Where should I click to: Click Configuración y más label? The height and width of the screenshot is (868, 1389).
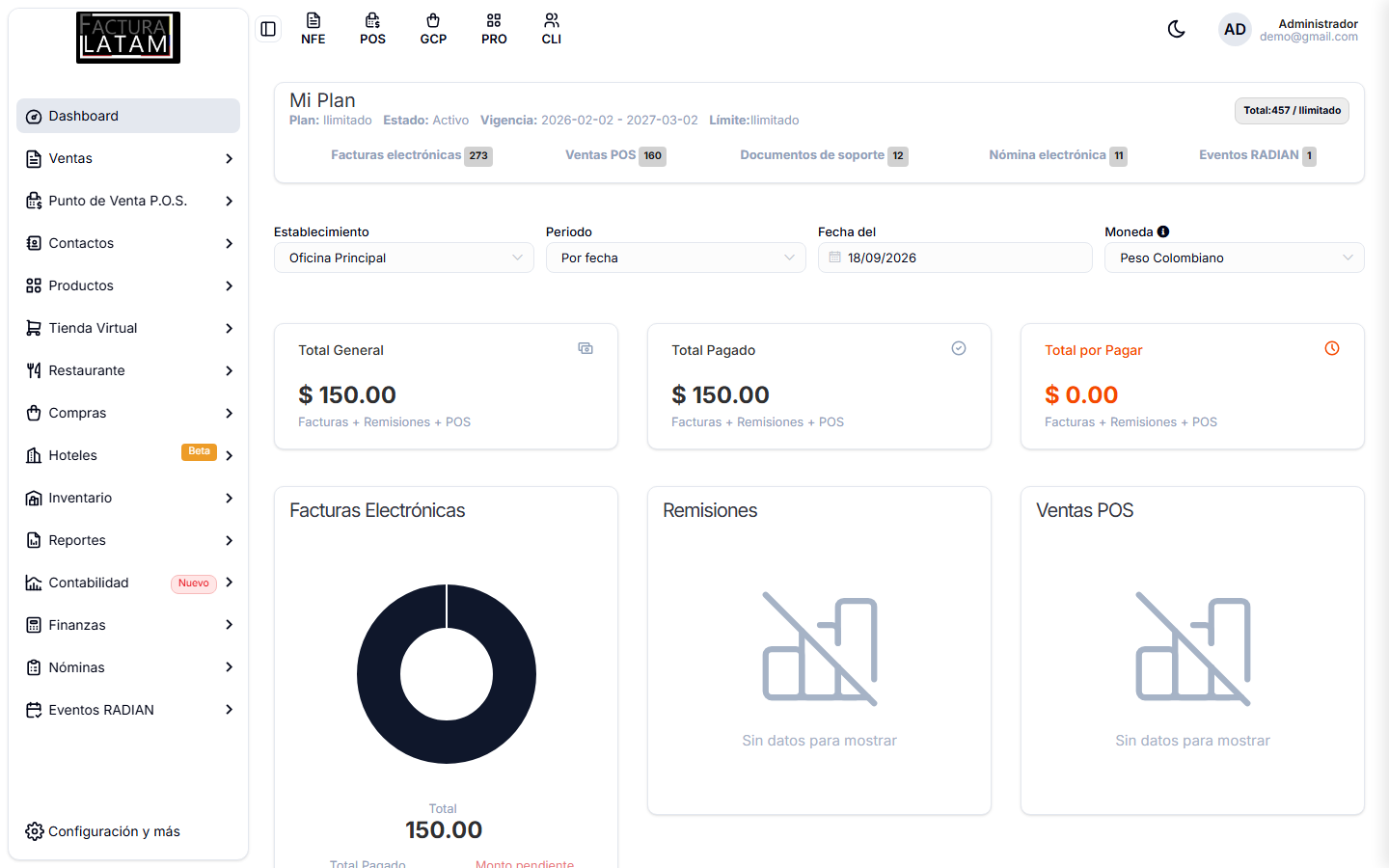(x=115, y=831)
